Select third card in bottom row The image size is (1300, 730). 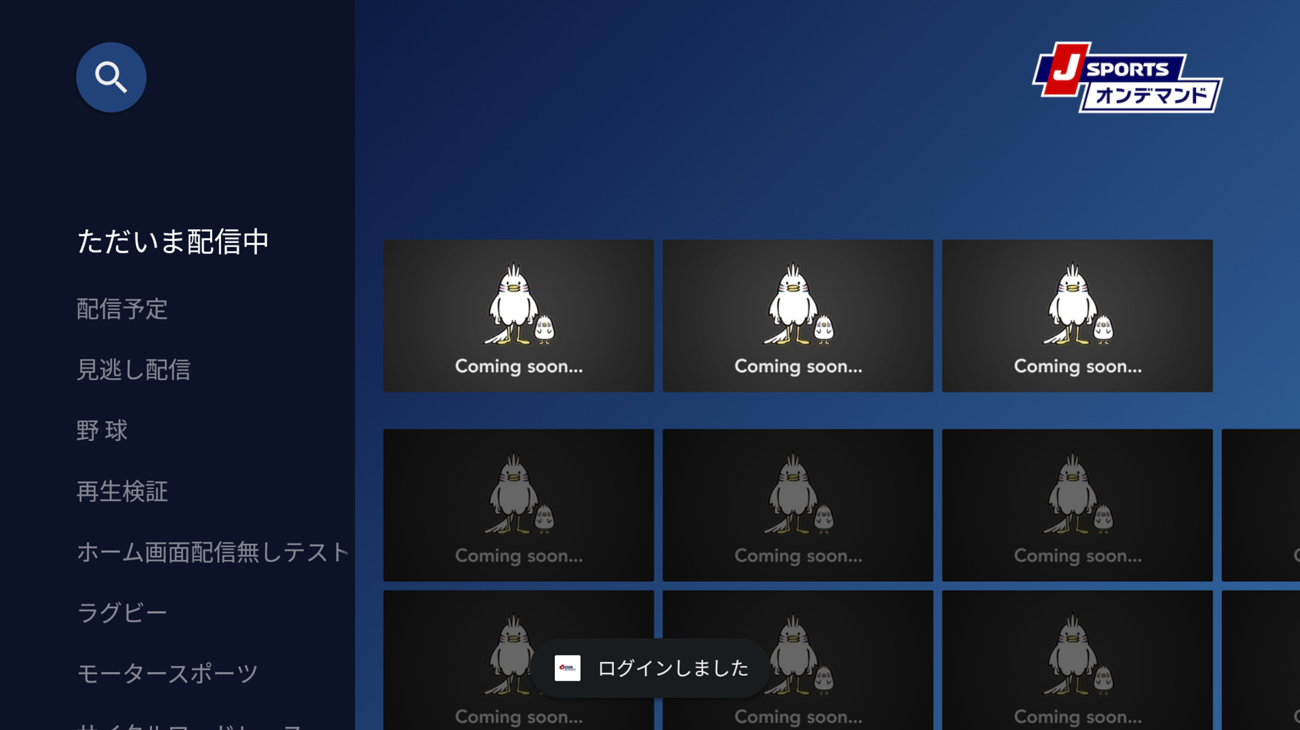pos(1077,660)
